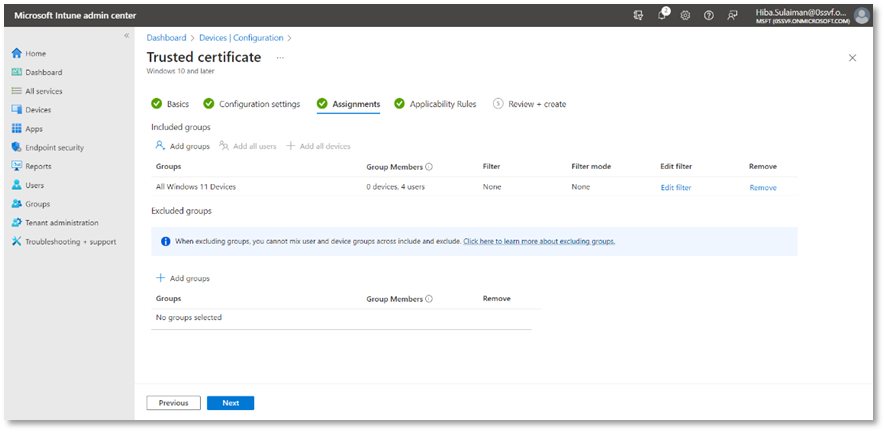Open the ellipsis menu beside Trusted certificate
Image resolution: width=885 pixels, height=432 pixels.
click(x=280, y=58)
